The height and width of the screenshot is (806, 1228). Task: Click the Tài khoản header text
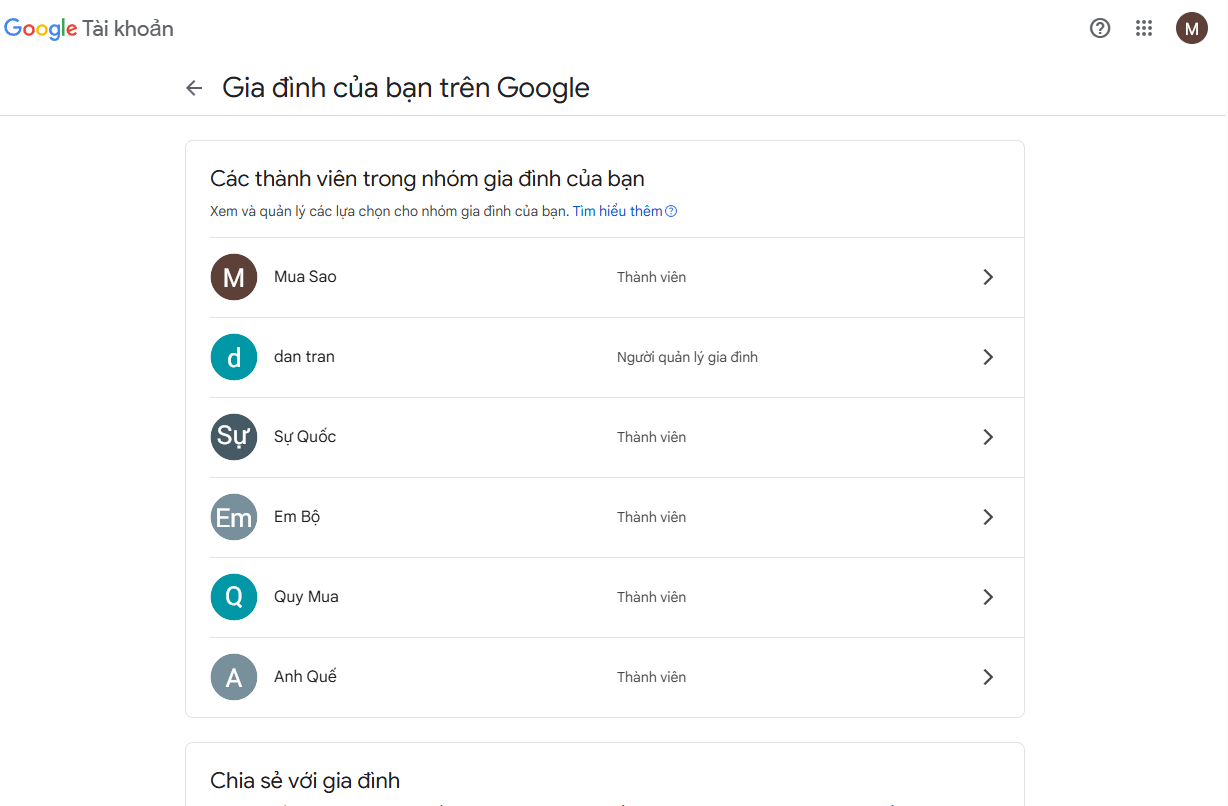coord(128,29)
